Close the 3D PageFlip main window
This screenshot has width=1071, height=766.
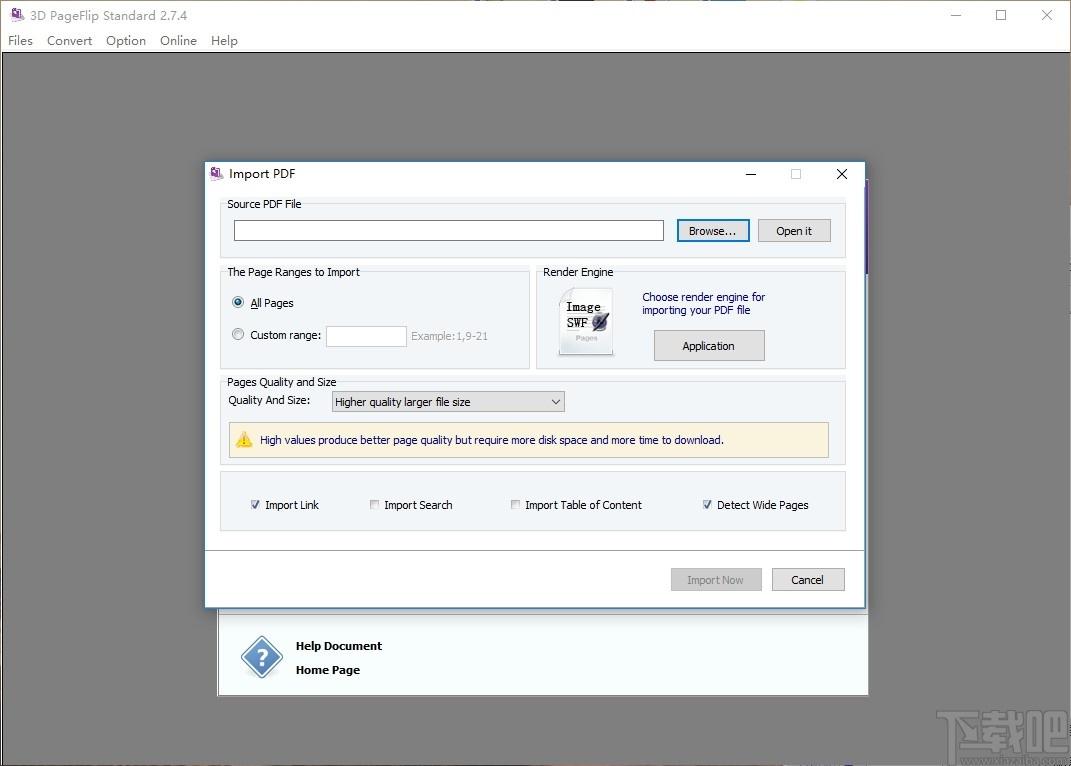(x=1046, y=15)
